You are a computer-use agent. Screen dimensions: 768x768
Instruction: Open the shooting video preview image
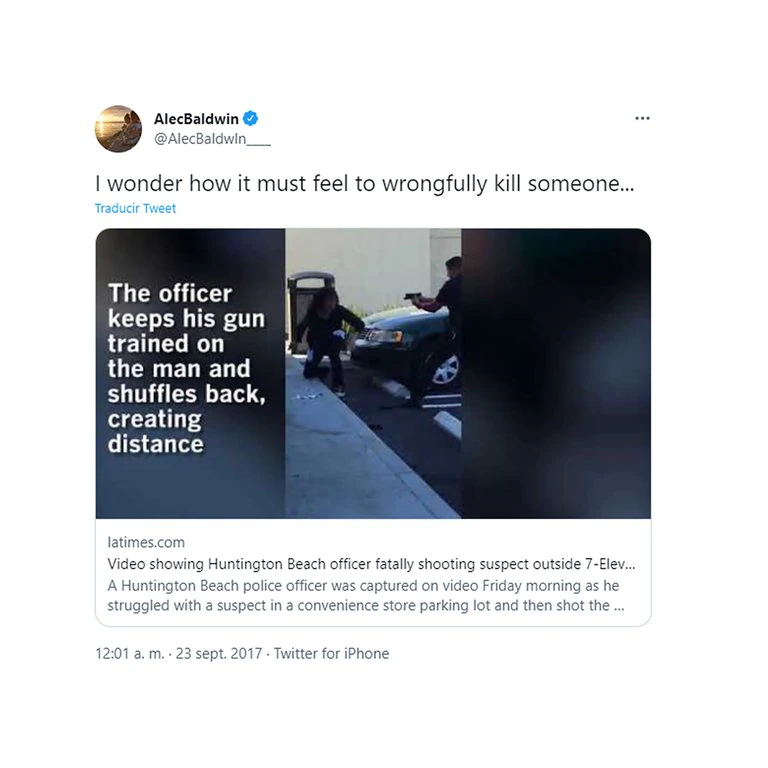[373, 373]
